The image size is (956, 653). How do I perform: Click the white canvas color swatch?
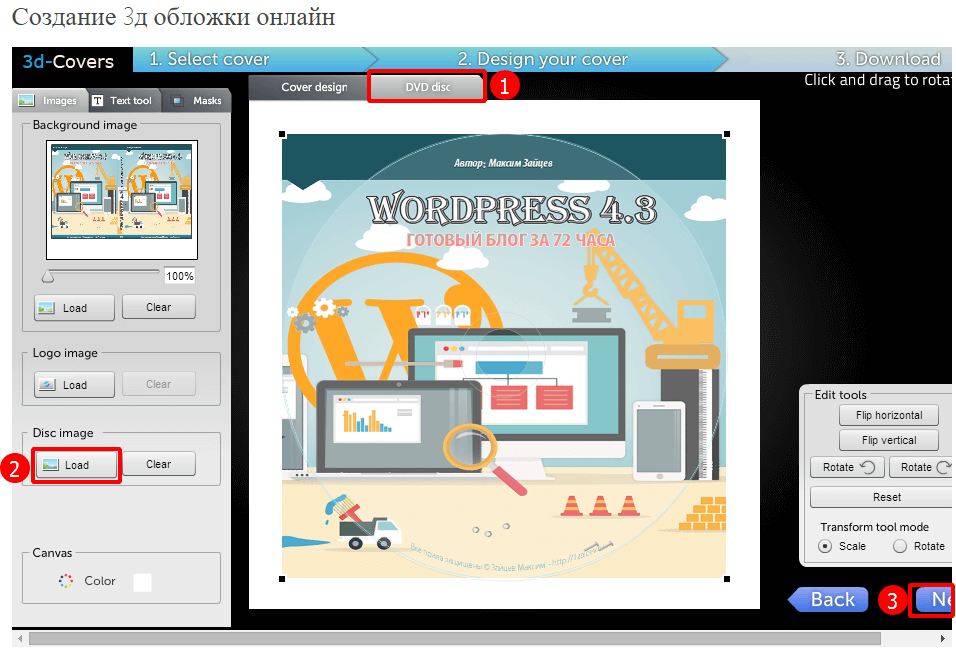click(142, 582)
